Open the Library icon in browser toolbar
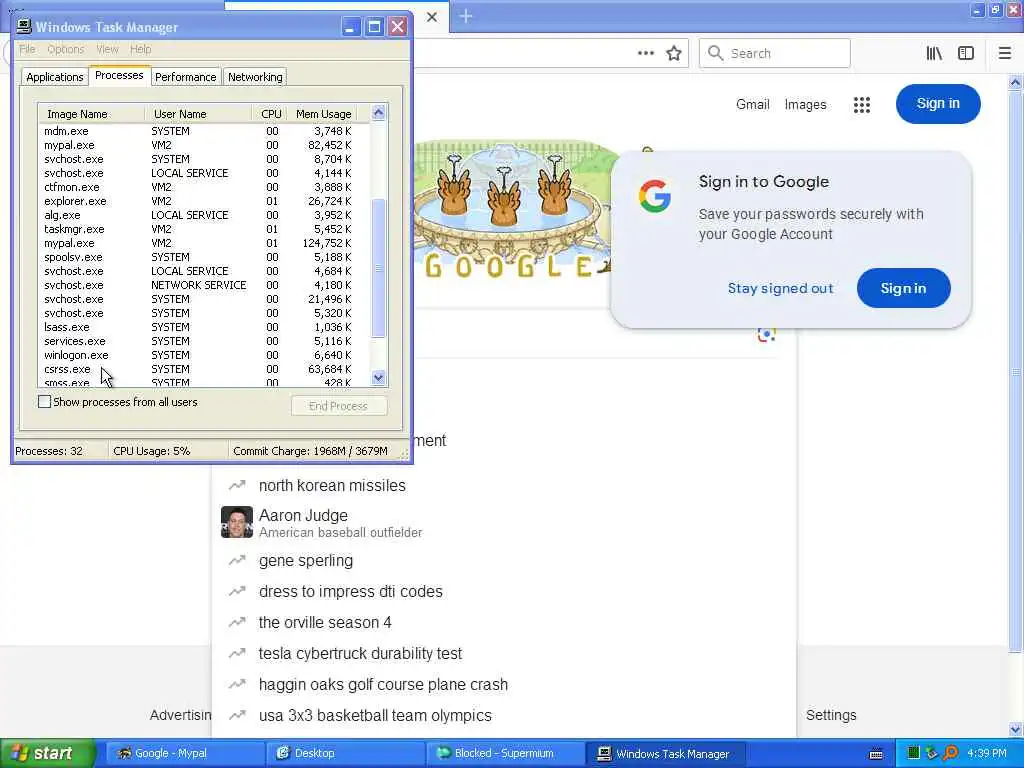 pyautogui.click(x=934, y=54)
